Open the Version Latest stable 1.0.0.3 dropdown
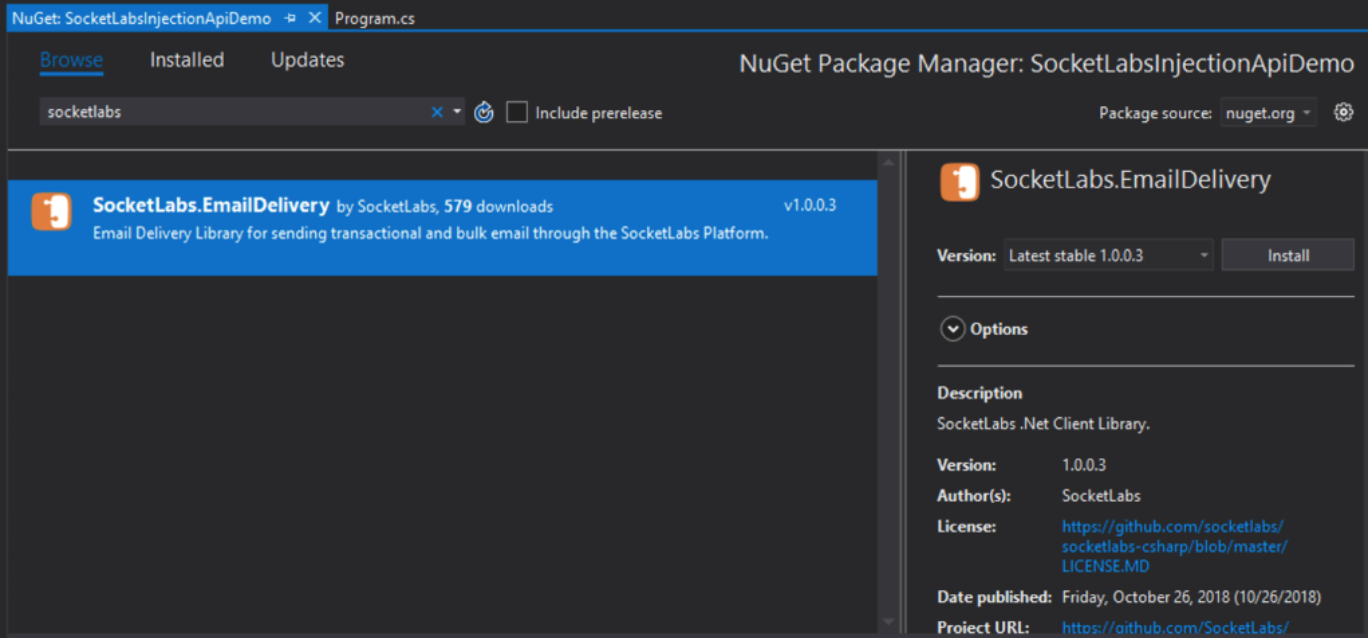Viewport: 1368px width, 638px height. pos(1109,255)
